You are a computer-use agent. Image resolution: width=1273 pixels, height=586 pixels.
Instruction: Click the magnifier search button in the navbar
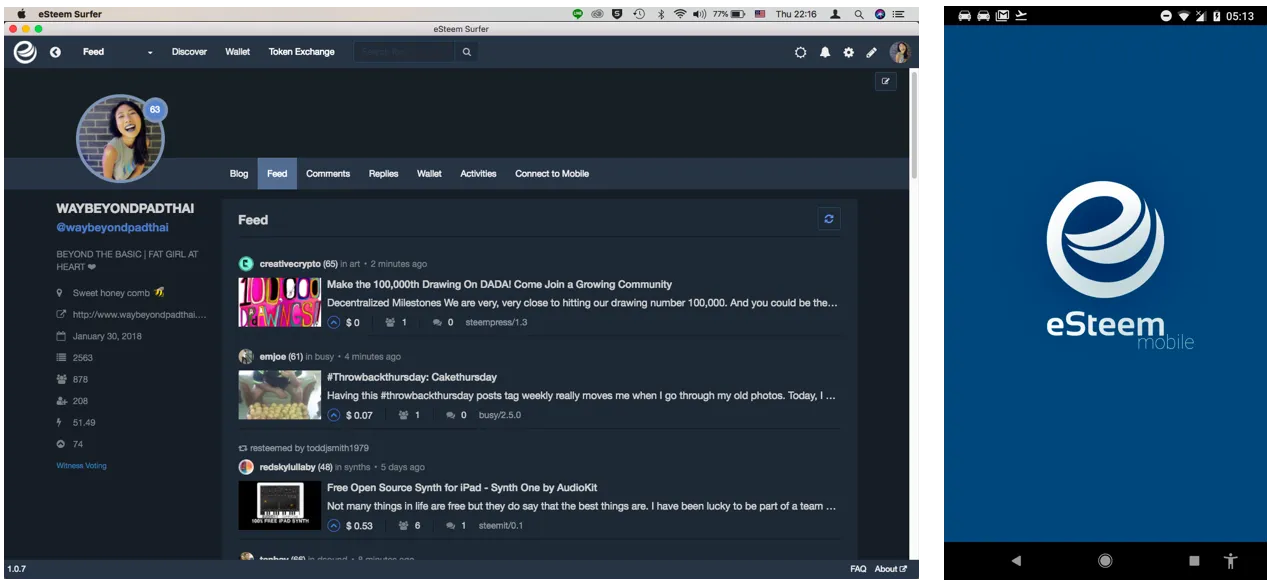click(466, 52)
